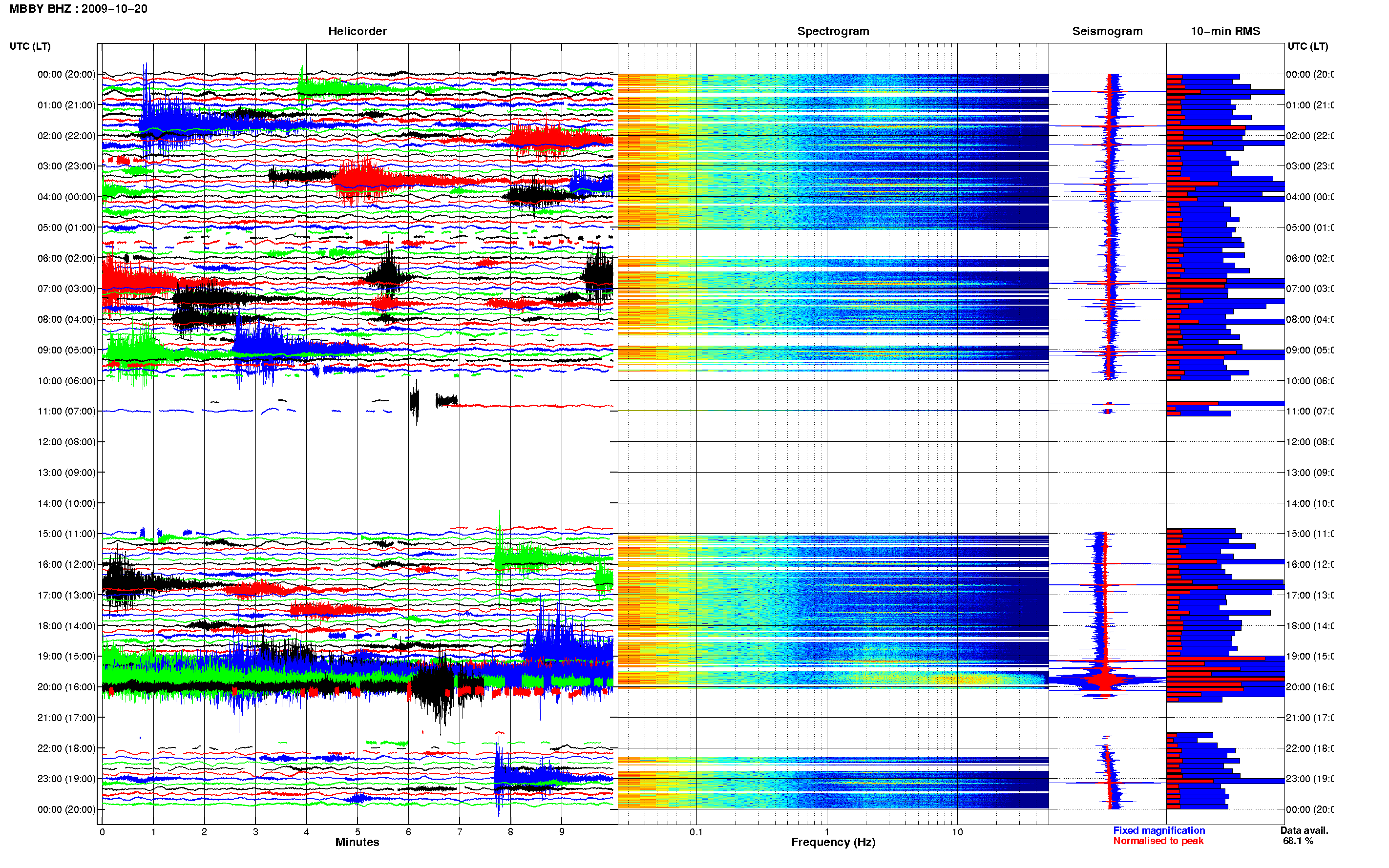Click the 'Seismogram' panel heading

coord(1107,31)
